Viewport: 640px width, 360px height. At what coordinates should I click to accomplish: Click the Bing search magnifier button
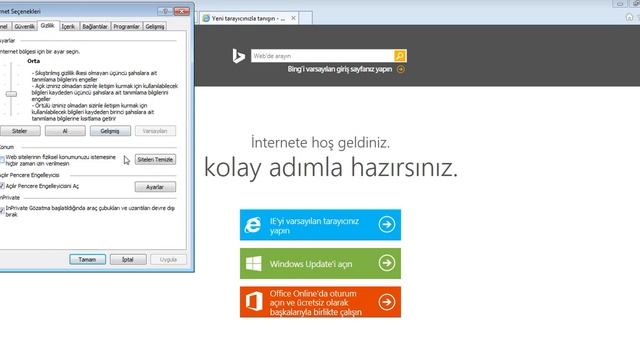click(400, 56)
